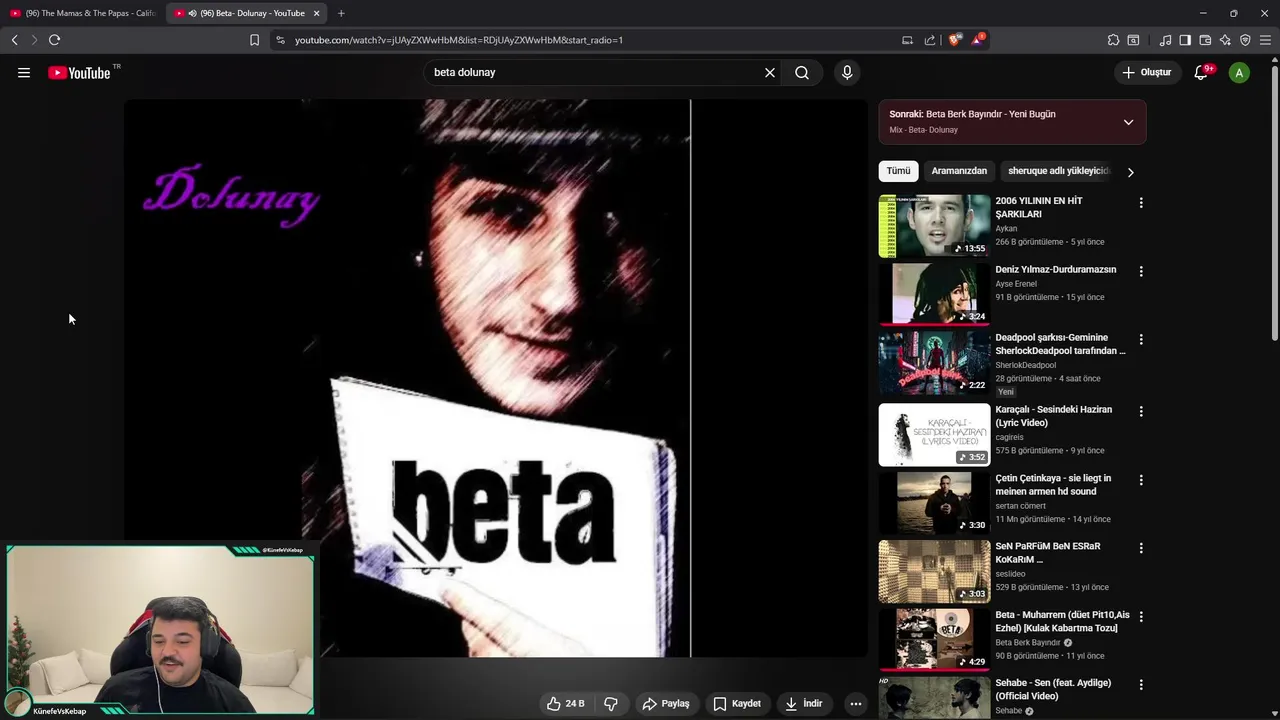This screenshot has width=1280, height=720.
Task: Open browser extensions puzzle icon
Action: click(1113, 40)
